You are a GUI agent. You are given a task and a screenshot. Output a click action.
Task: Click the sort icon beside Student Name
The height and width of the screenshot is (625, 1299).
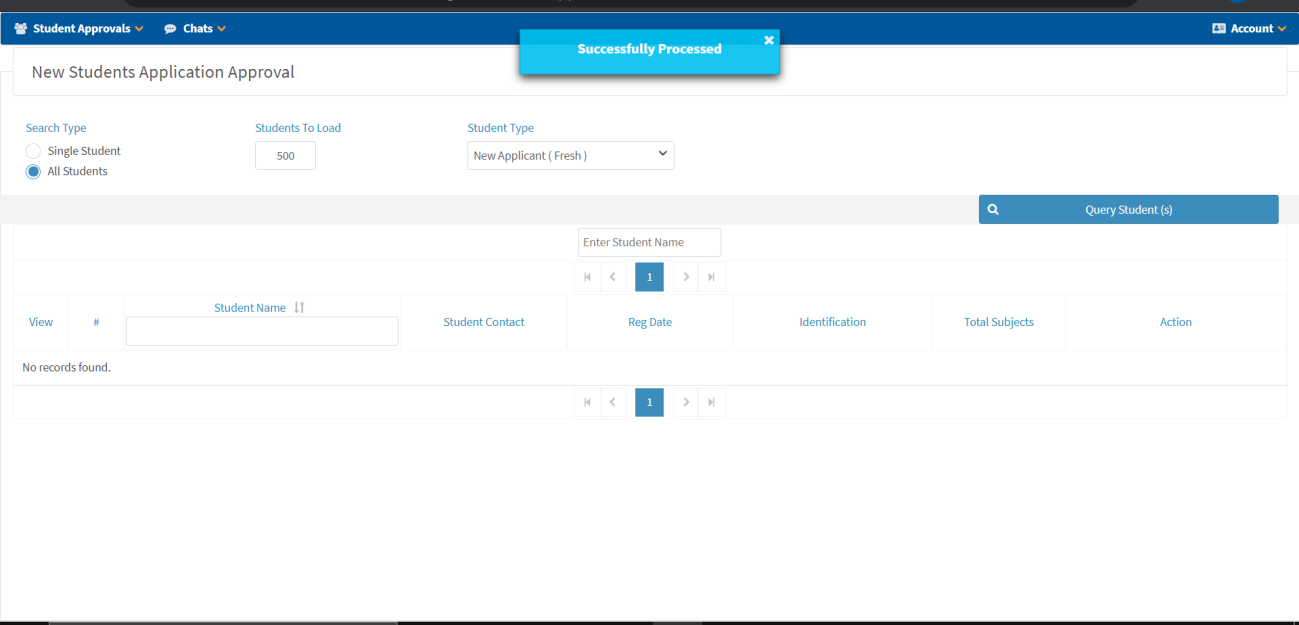299,308
